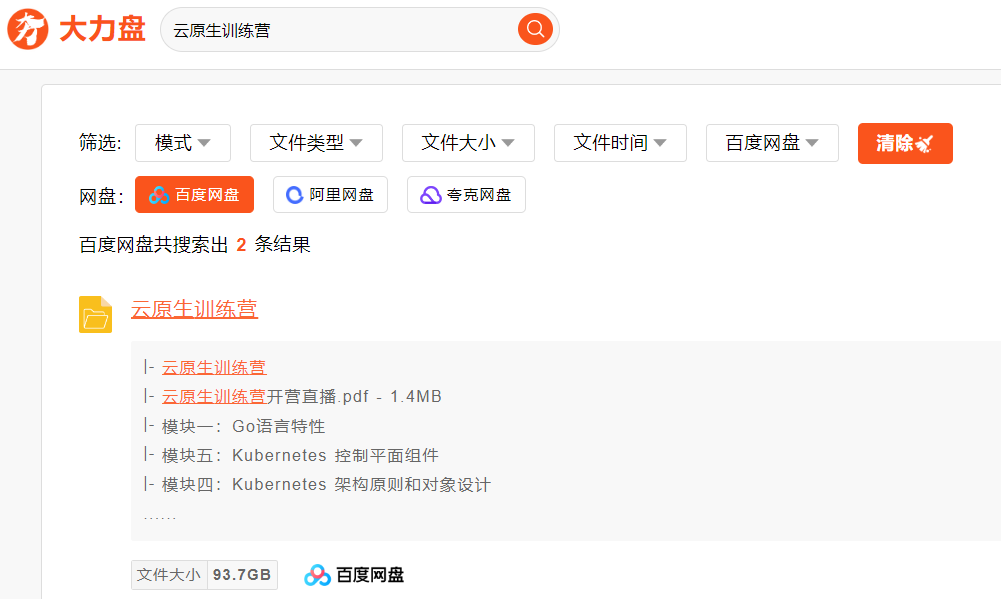Open the 云原生训练营开营直播.pdf link
Image resolution: width=1001 pixels, height=599 pixels.
coord(265,397)
